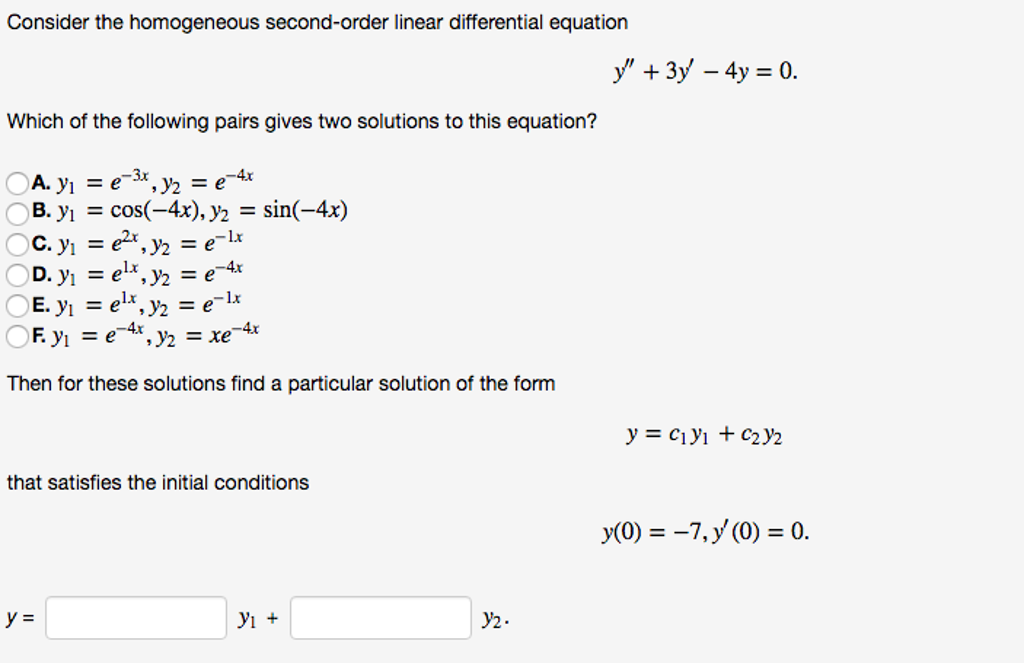The height and width of the screenshot is (663, 1024).
Task: Click the formula y = c1y1 + c2y2
Action: point(704,435)
